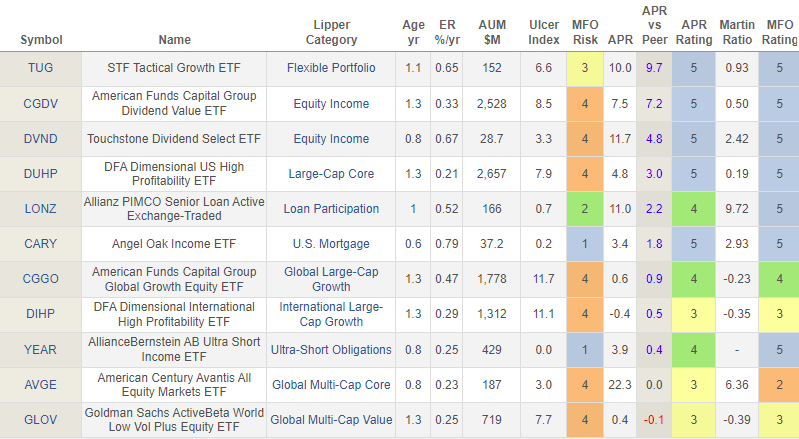The width and height of the screenshot is (799, 439).
Task: Click the MFO Risk column header
Action: click(585, 32)
